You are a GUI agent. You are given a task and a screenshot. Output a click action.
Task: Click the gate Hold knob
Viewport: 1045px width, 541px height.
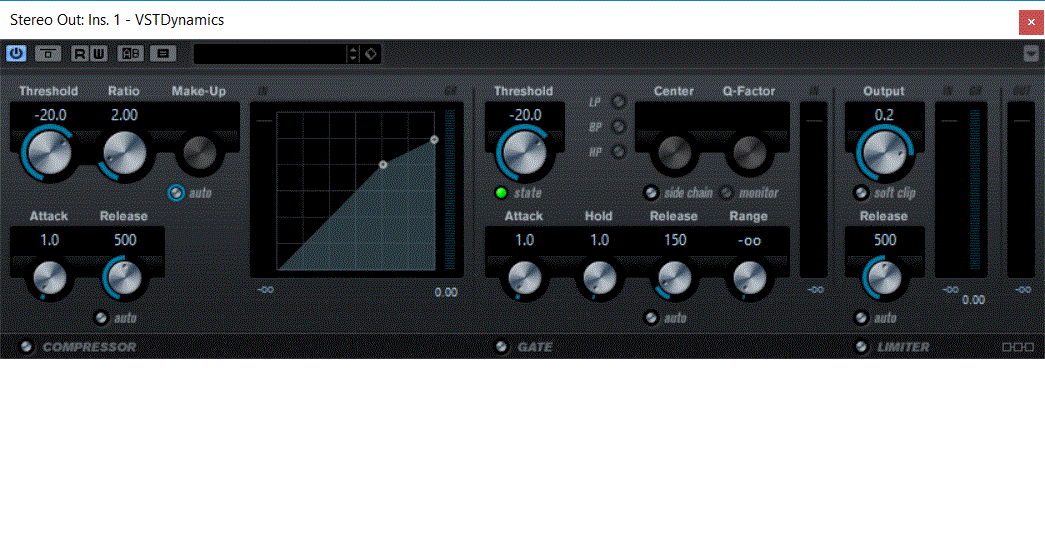598,278
